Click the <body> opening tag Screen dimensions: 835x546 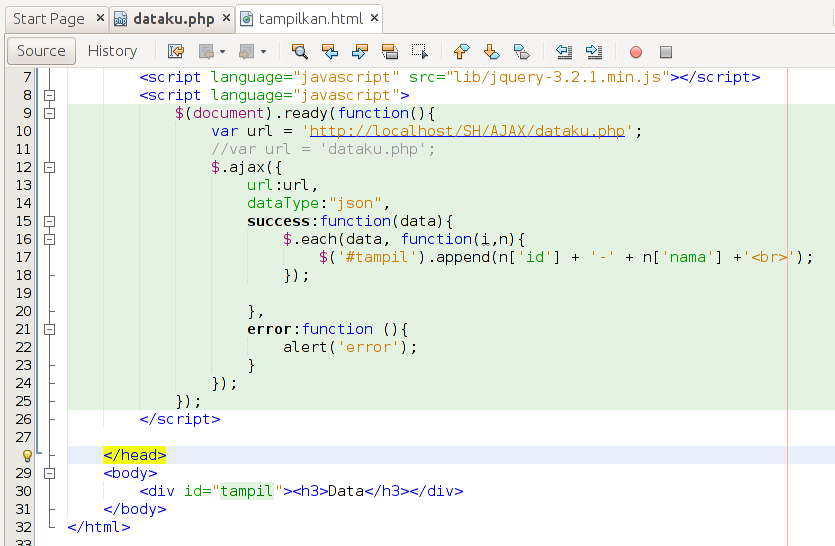click(130, 473)
